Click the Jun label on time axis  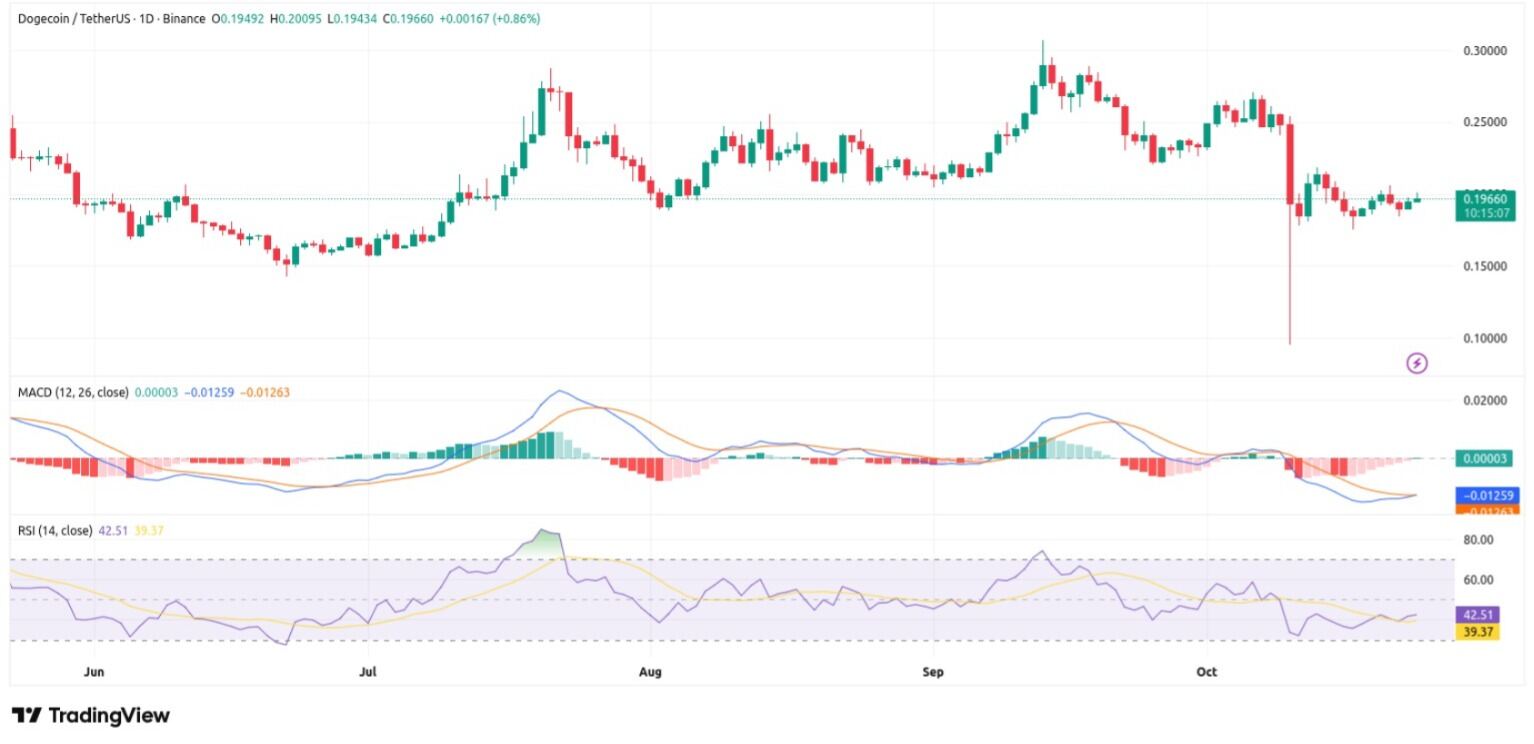[x=95, y=671]
